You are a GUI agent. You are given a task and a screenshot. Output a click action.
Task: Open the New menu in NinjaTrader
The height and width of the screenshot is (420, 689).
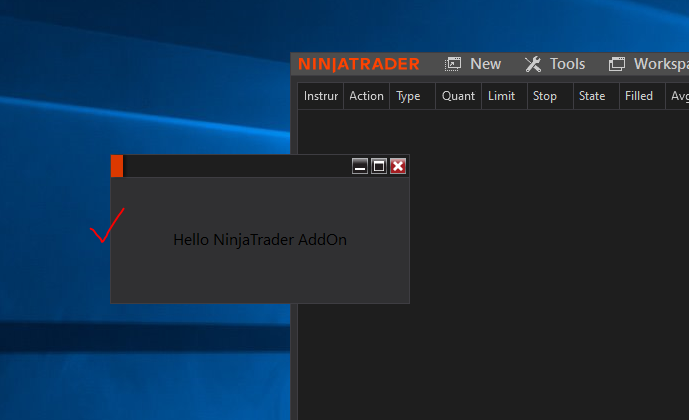click(485, 64)
